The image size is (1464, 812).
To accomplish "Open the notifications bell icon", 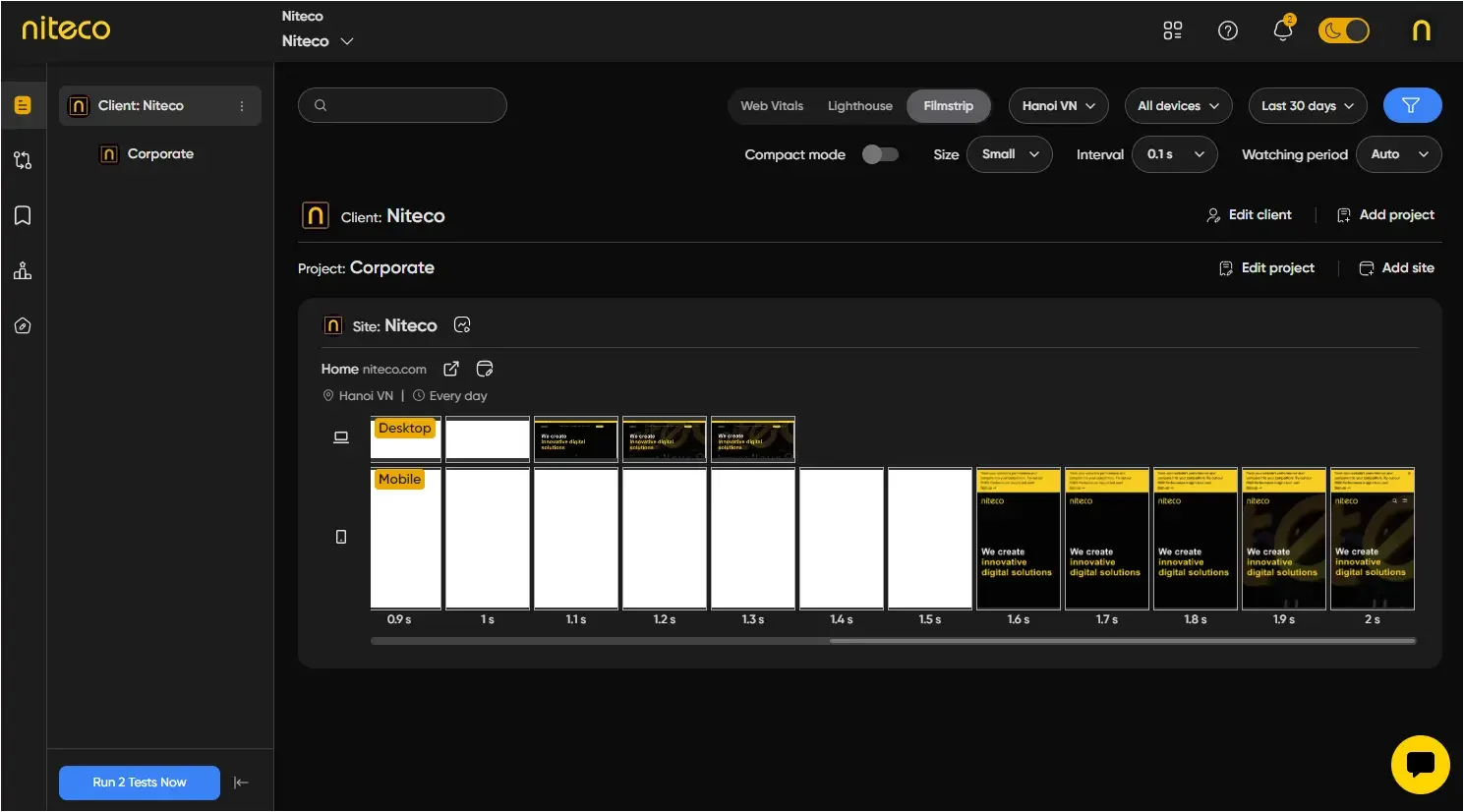I will (1283, 30).
